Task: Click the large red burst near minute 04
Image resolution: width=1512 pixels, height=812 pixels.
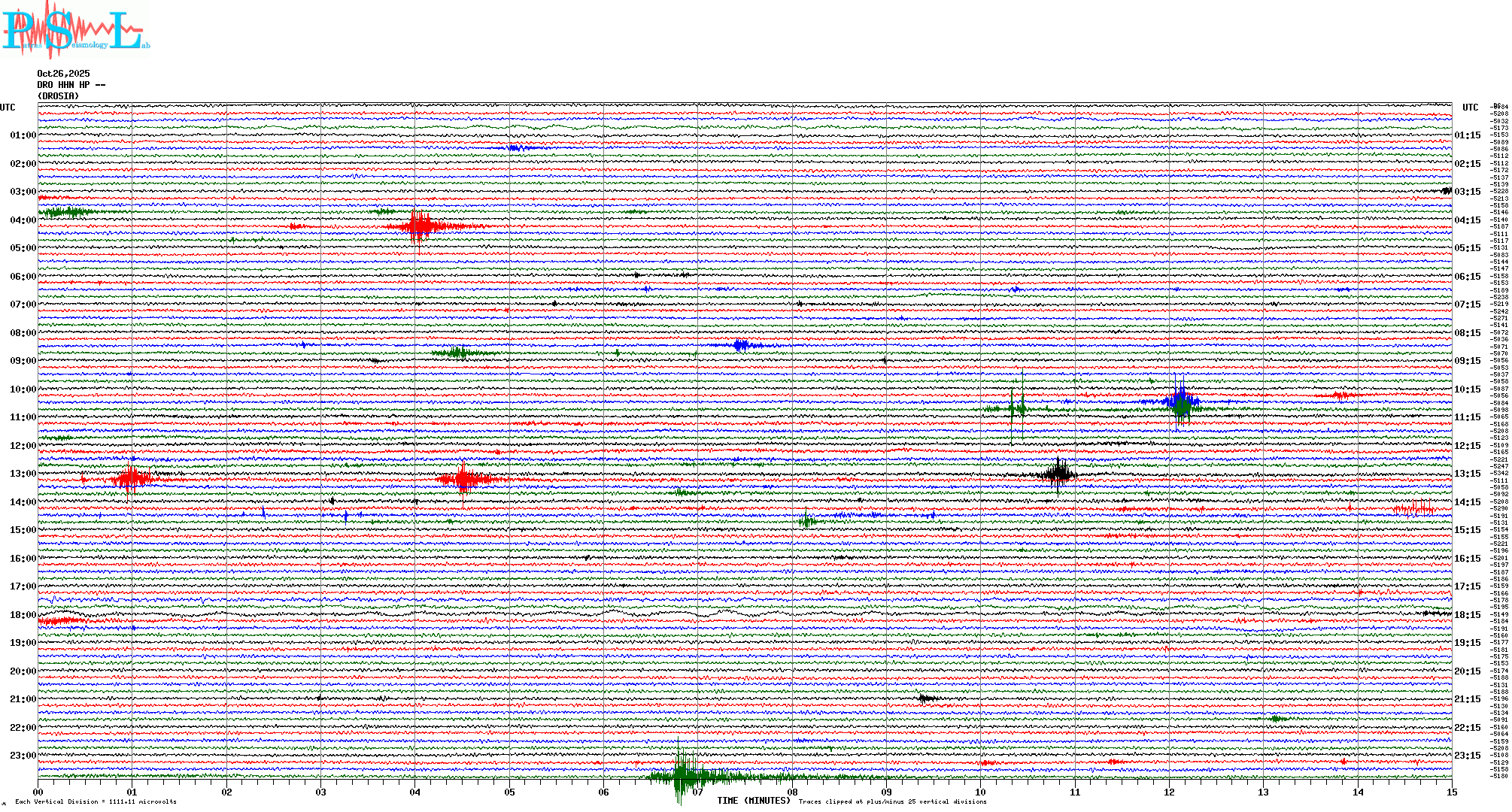Action: coord(420,225)
